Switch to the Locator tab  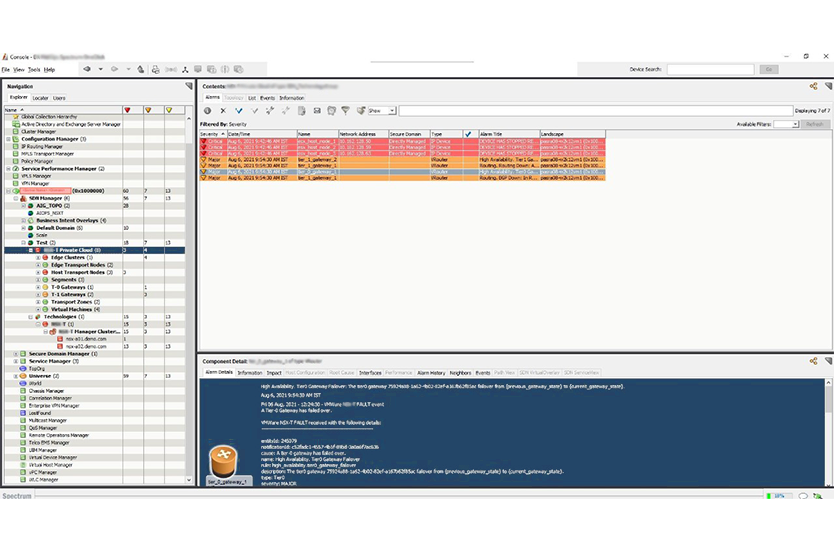pyautogui.click(x=40, y=98)
